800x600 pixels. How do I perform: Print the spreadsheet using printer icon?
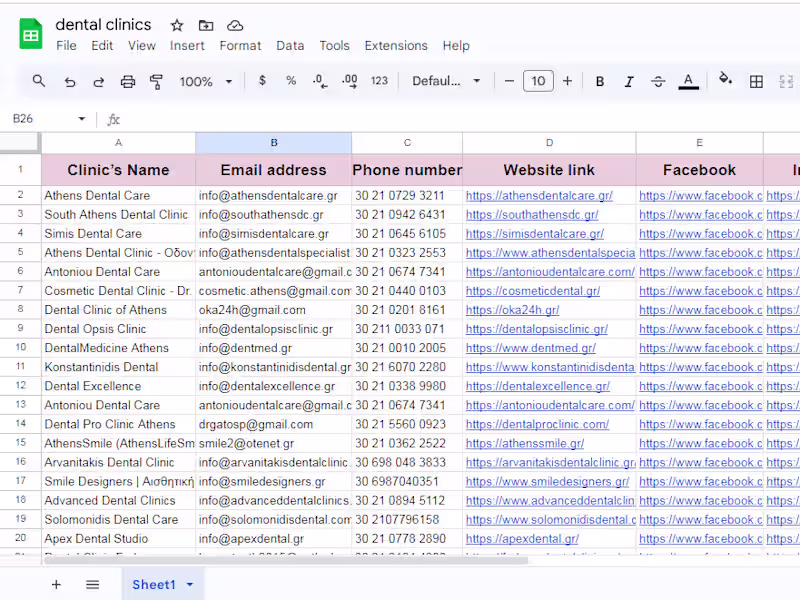point(128,81)
